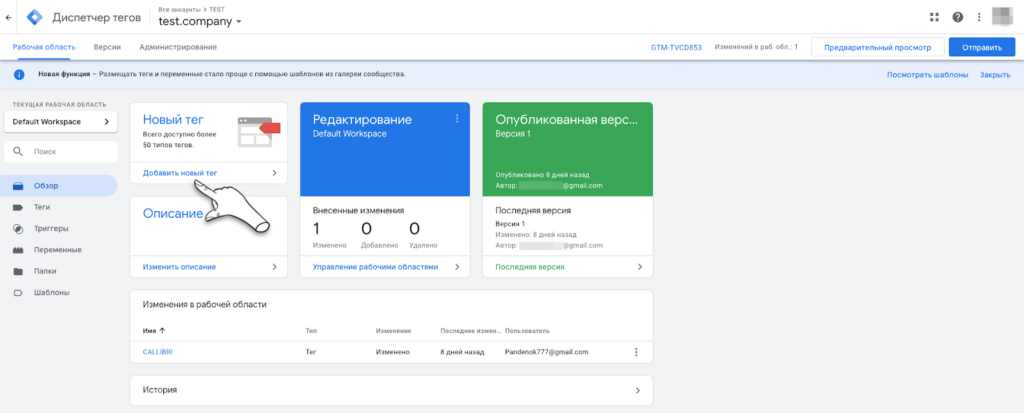Open Триггеры in the left sidebar

click(x=52, y=228)
